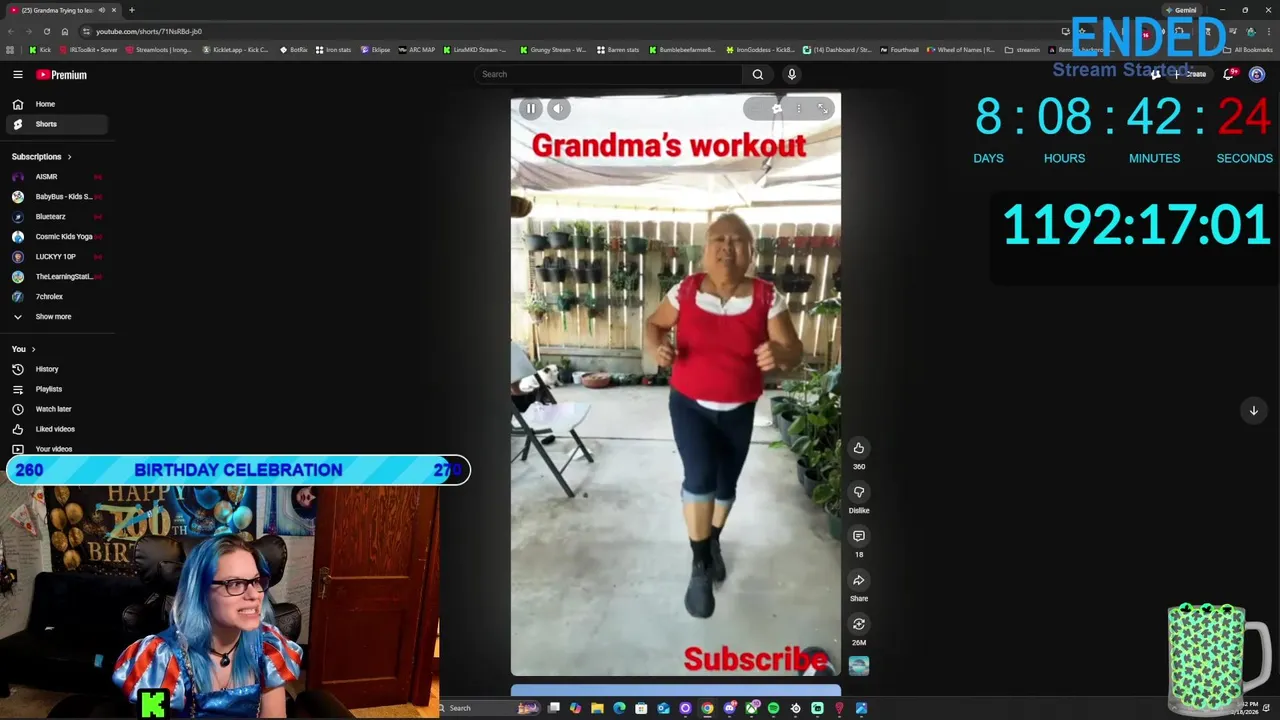Expand the You section
The width and height of the screenshot is (1280, 720).
24,349
